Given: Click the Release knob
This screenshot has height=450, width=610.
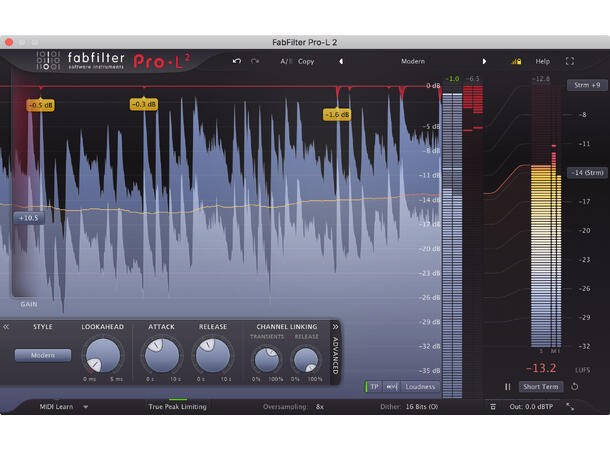Looking at the screenshot, I should [212, 355].
